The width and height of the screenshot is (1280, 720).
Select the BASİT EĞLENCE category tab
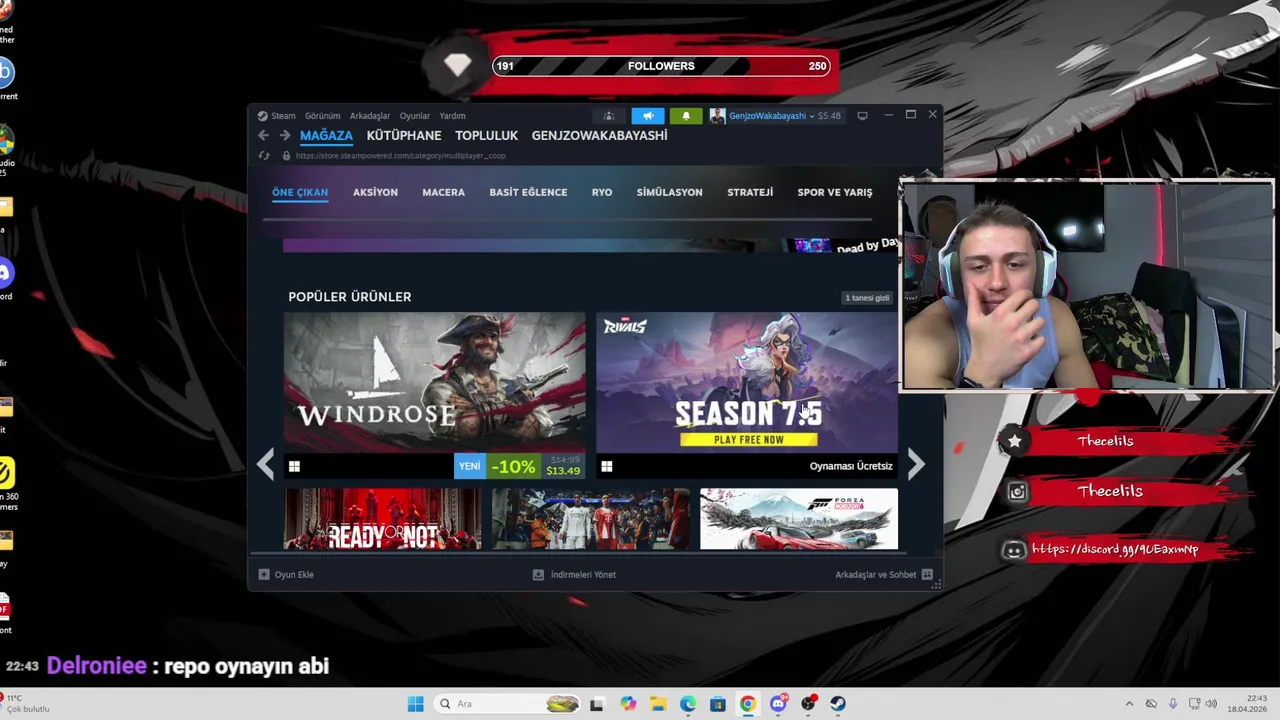click(x=528, y=192)
